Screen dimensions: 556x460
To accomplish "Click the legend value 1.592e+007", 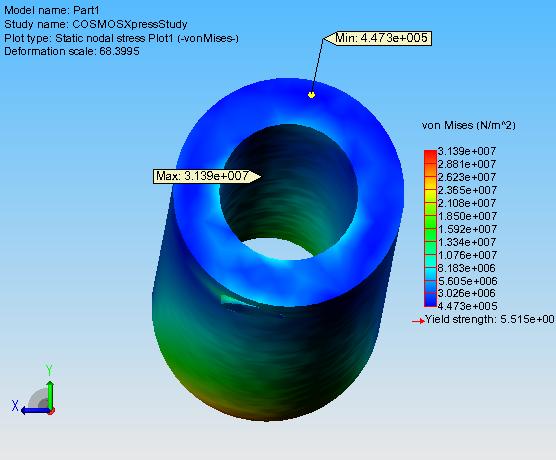I will [467, 229].
